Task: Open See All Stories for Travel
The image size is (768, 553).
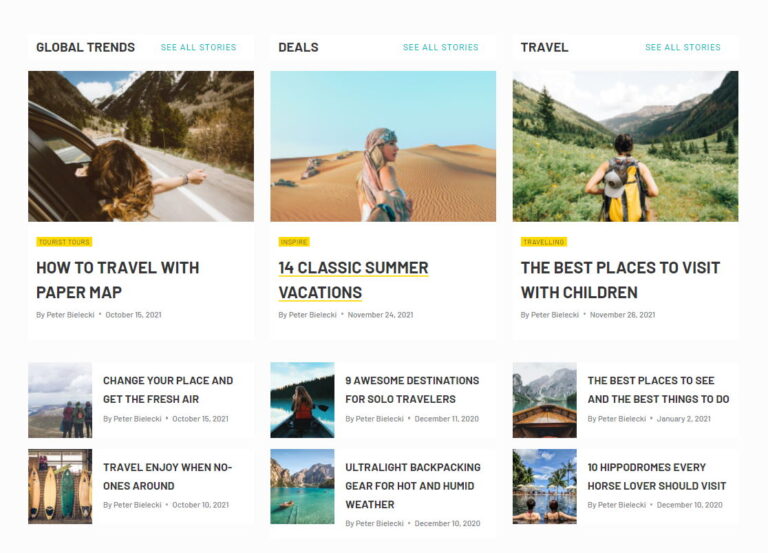Action: pos(683,47)
